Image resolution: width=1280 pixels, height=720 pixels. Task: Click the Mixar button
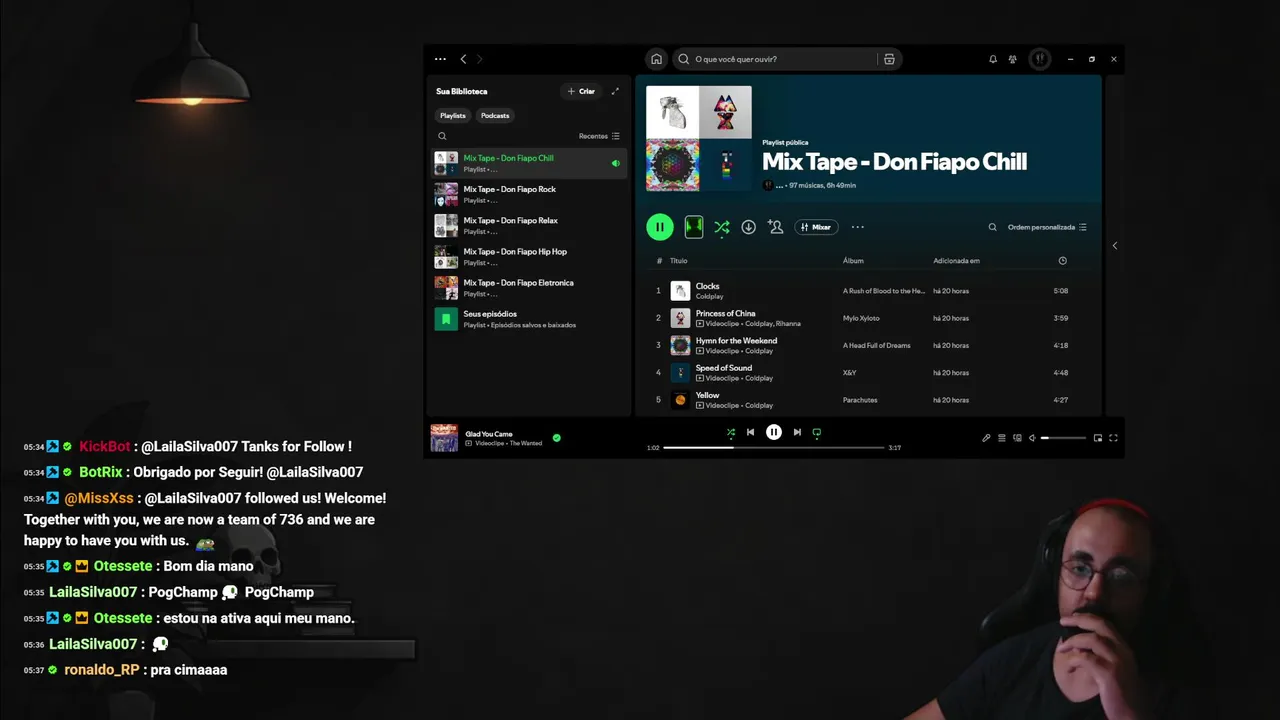[816, 227]
